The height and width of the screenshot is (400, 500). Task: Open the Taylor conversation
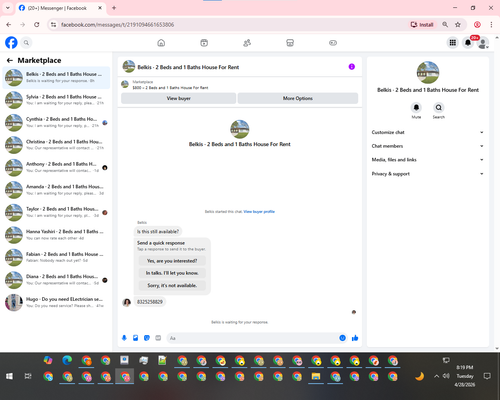coord(56,212)
